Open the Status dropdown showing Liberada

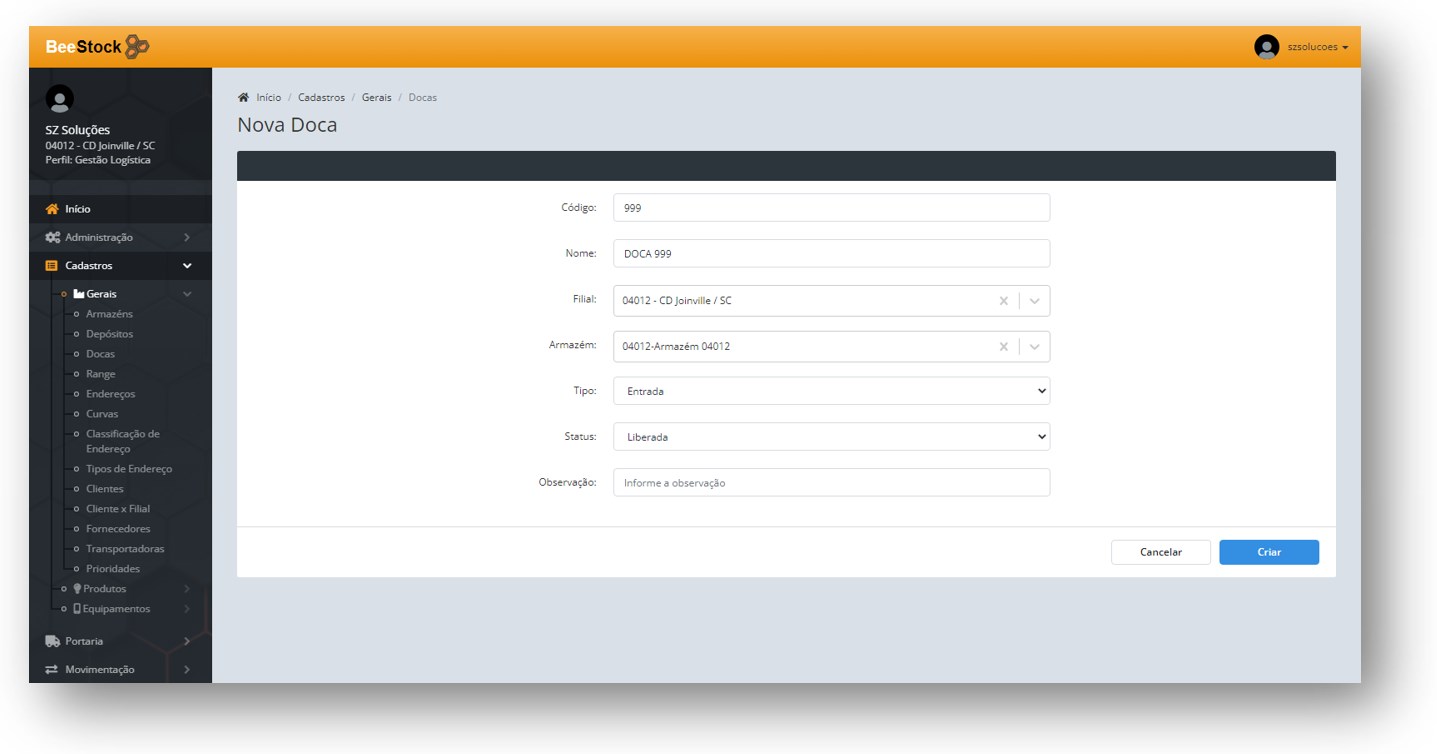pos(831,437)
